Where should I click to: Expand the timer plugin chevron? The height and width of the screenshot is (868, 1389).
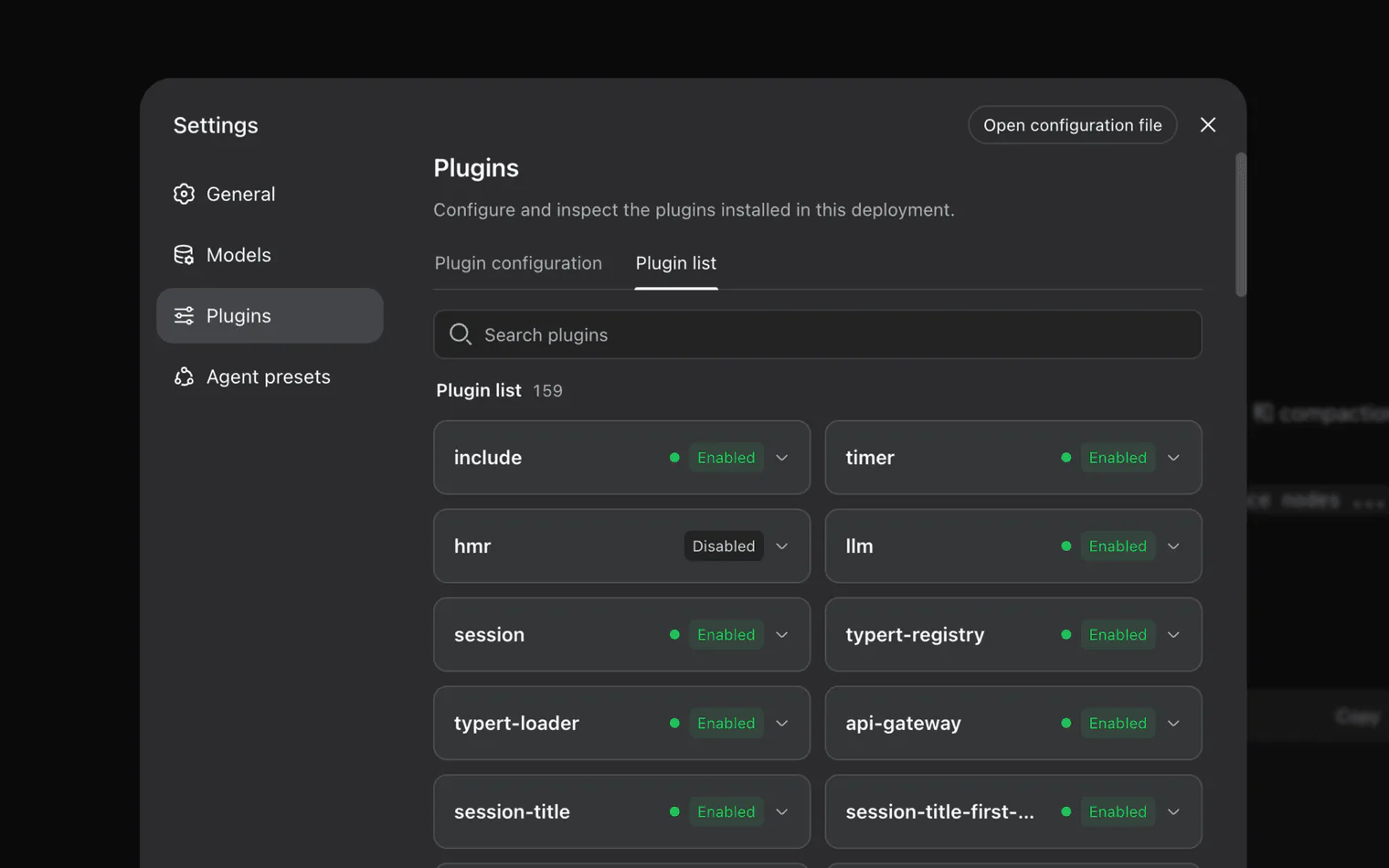1173,458
